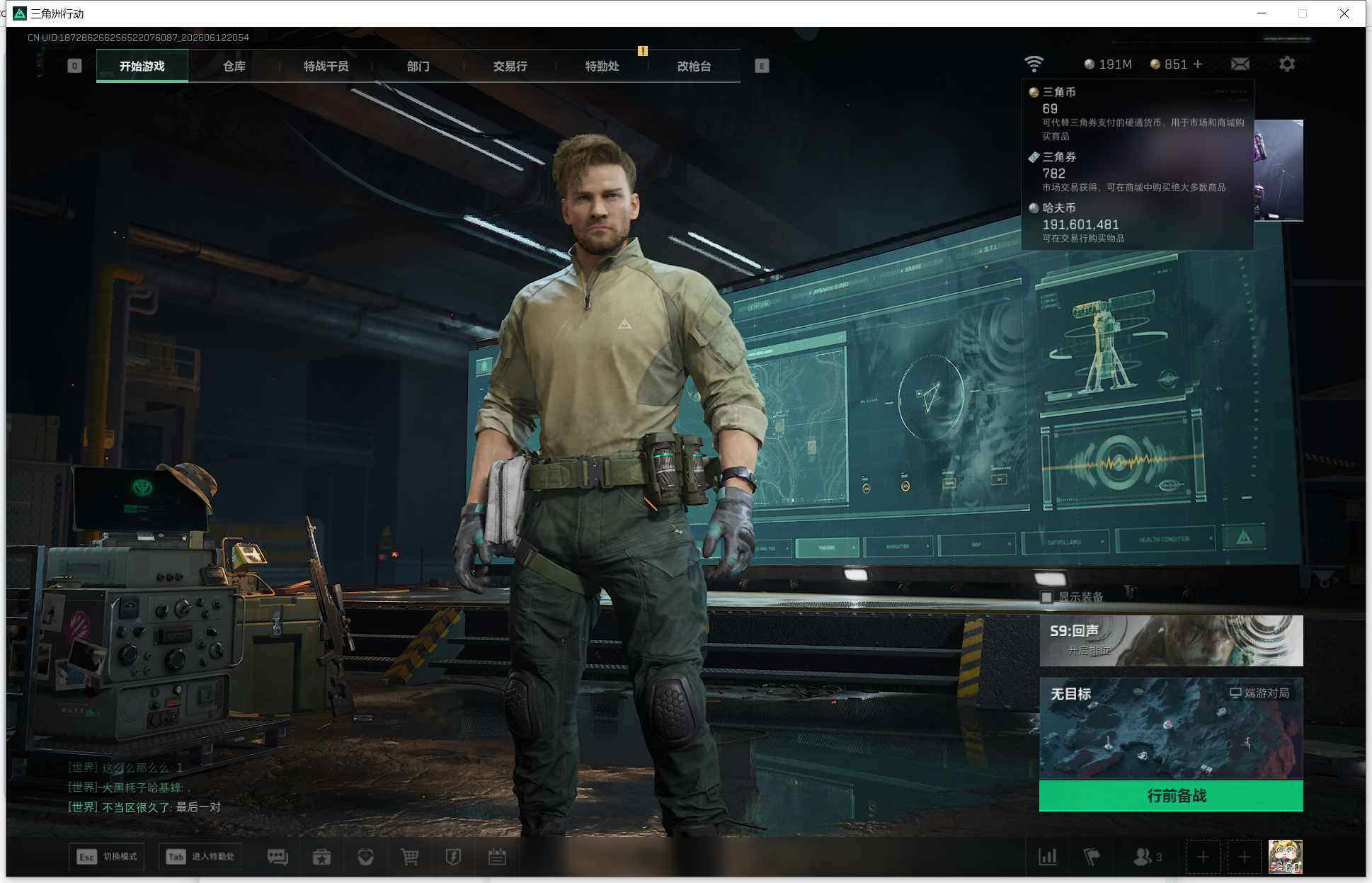
Task: Check the Wi-Fi network status icon
Action: click(x=1034, y=64)
